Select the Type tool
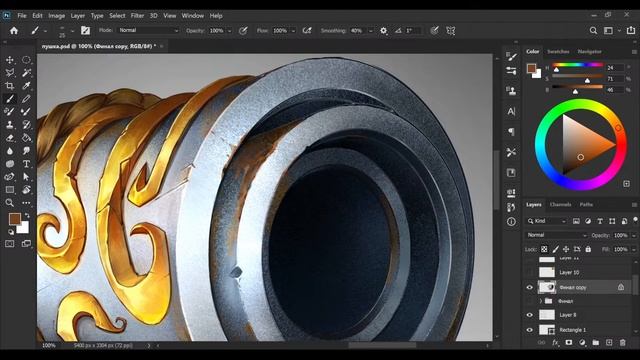Viewport: 640px width, 360px height. pos(26,164)
